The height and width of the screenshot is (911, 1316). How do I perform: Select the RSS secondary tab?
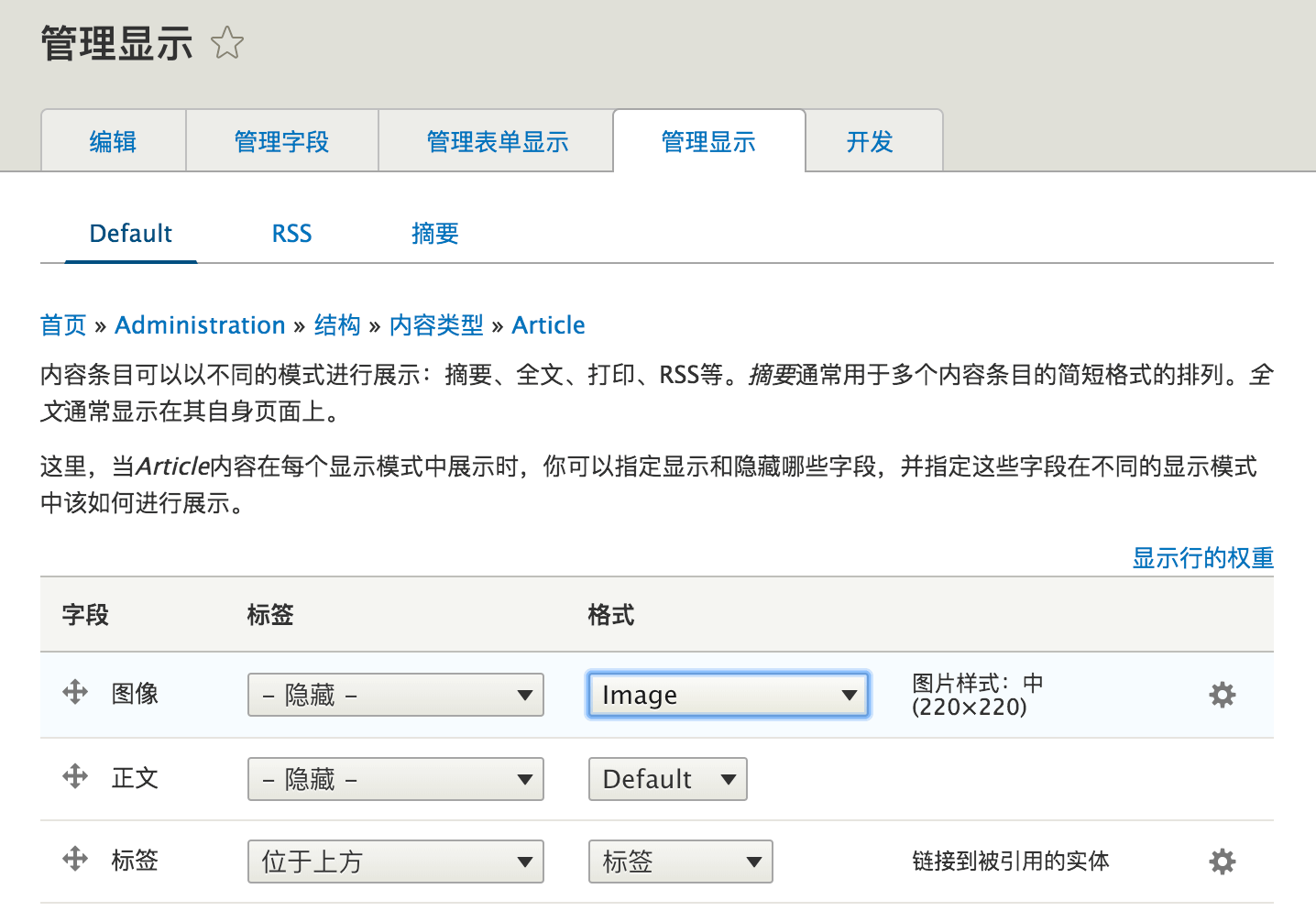[292, 234]
